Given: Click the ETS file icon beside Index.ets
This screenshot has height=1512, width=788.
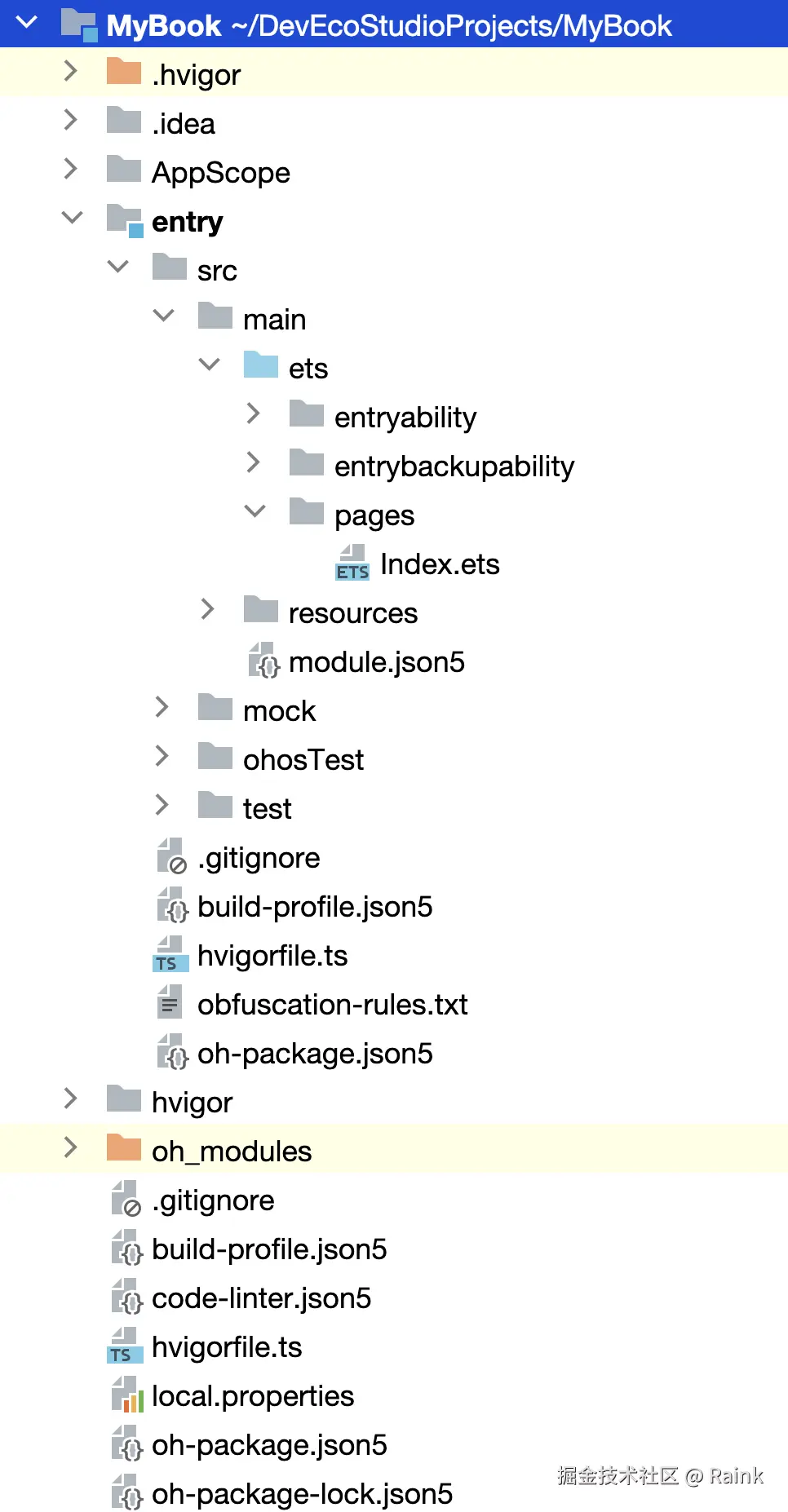Looking at the screenshot, I should pyautogui.click(x=352, y=564).
